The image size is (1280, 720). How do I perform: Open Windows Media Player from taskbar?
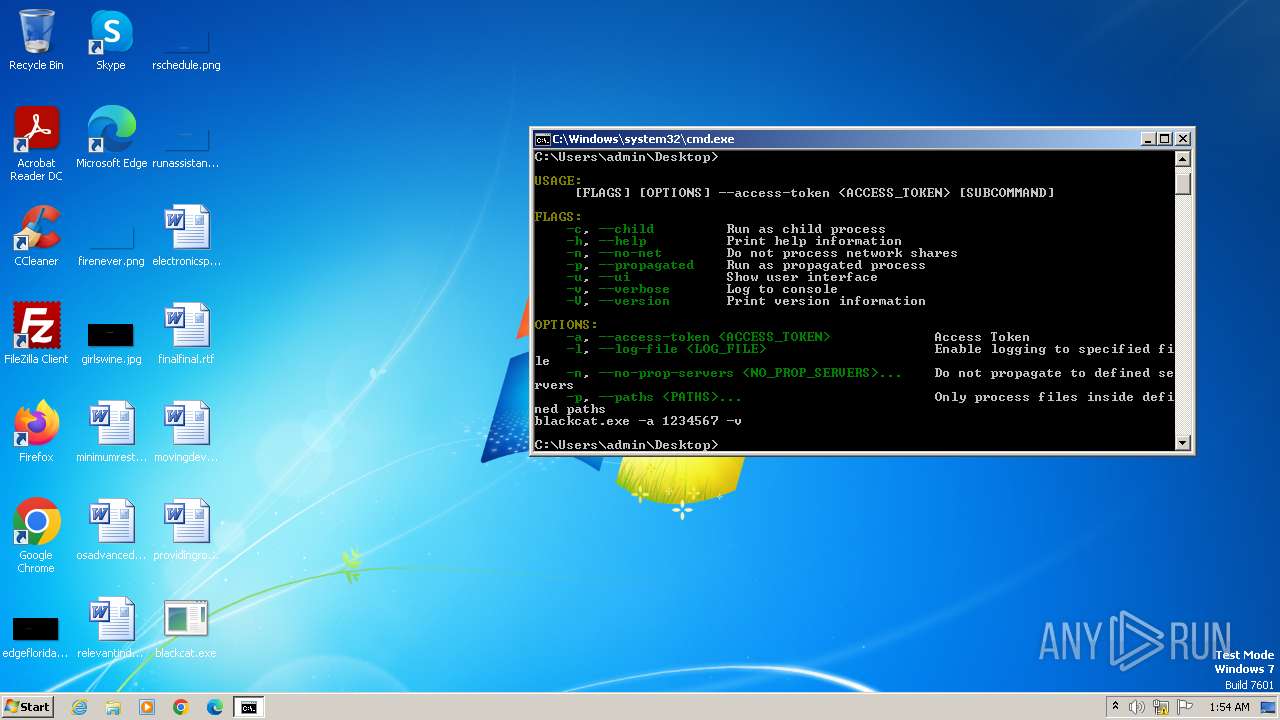point(147,707)
